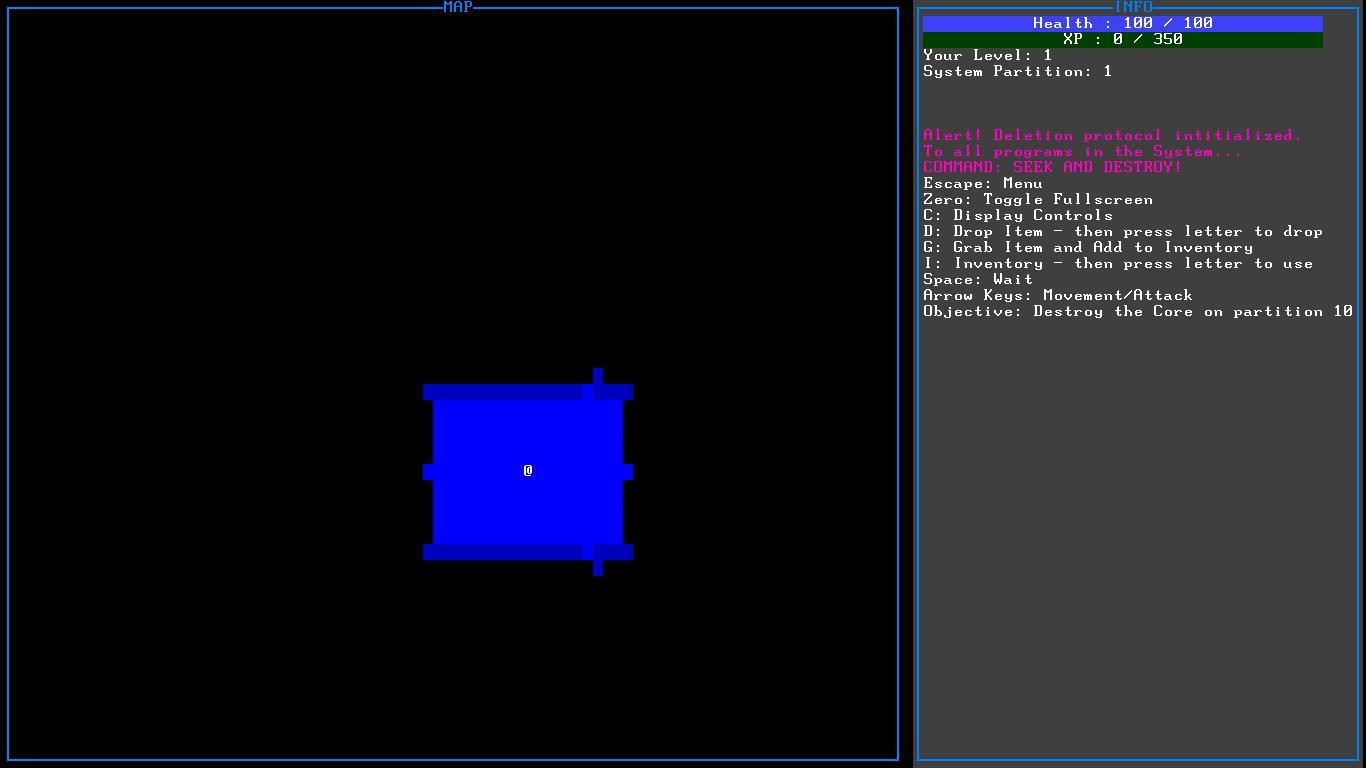
Task: Click the 'Space: Wait' hint
Action: (x=978, y=279)
